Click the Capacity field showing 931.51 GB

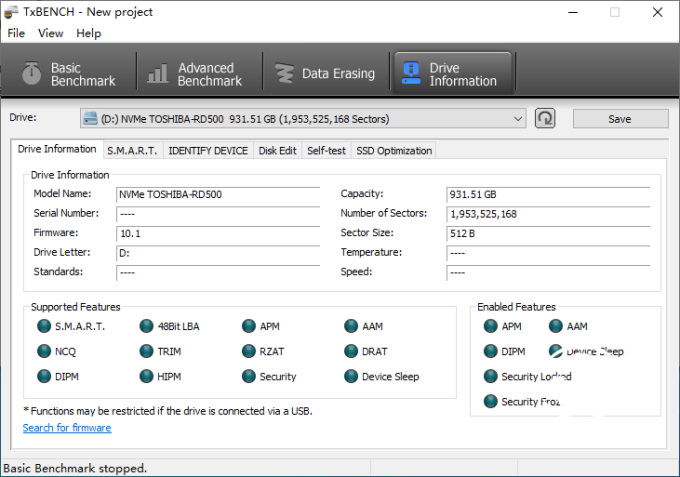(x=548, y=195)
